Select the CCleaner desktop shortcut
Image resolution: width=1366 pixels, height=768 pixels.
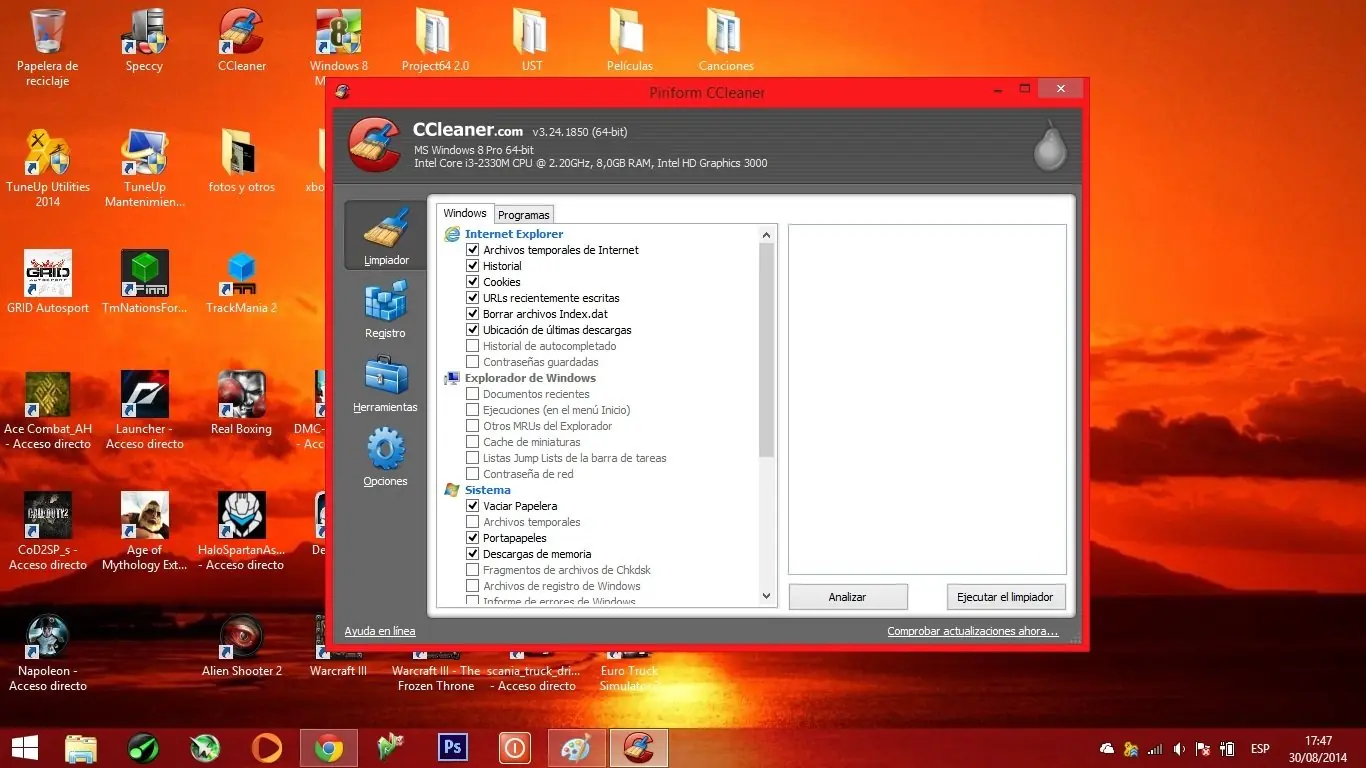[242, 40]
